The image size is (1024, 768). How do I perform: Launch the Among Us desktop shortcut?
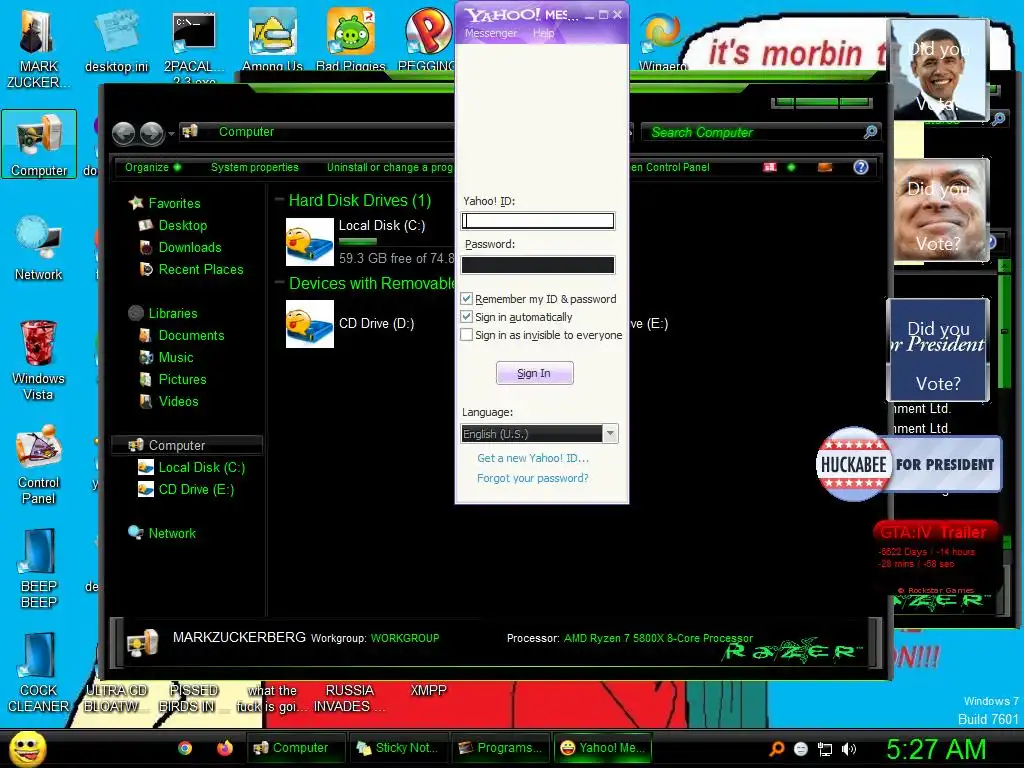click(x=272, y=40)
